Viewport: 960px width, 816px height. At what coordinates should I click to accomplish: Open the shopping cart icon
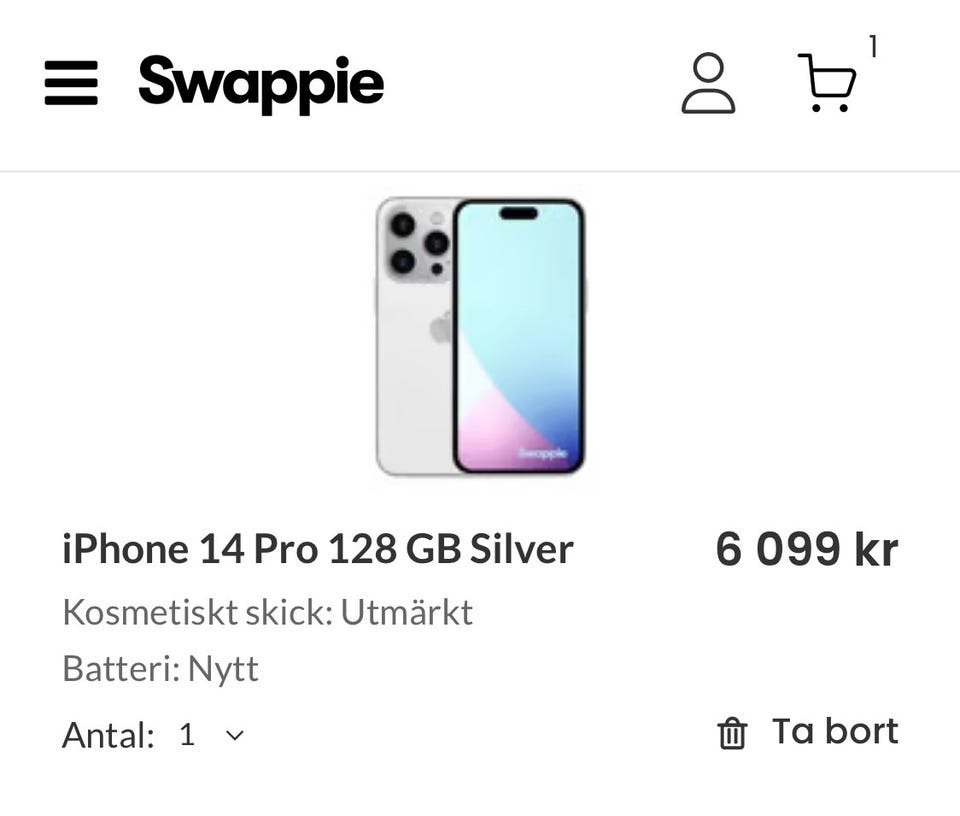tap(826, 83)
